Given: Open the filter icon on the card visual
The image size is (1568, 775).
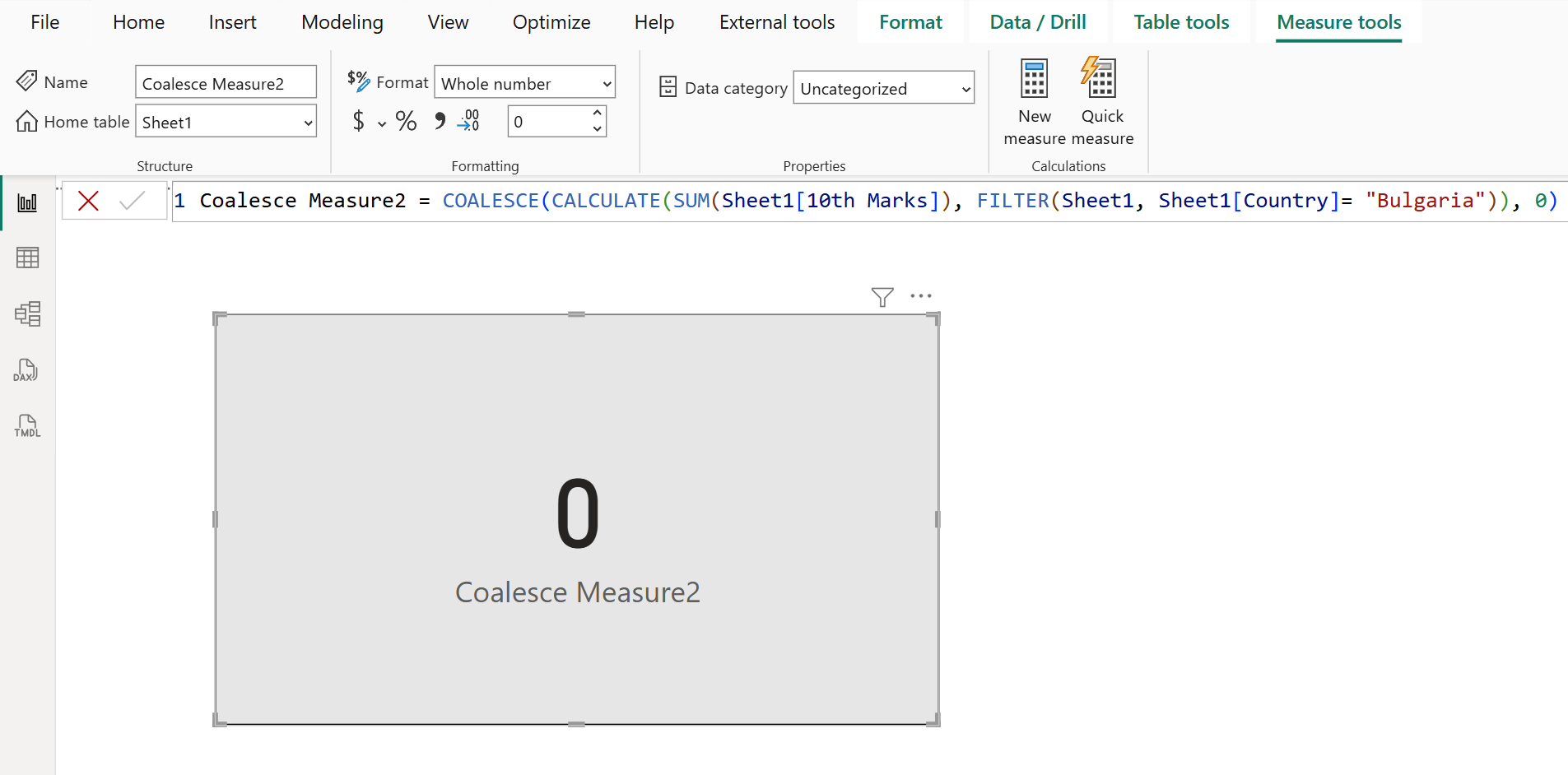Looking at the screenshot, I should tap(882, 297).
